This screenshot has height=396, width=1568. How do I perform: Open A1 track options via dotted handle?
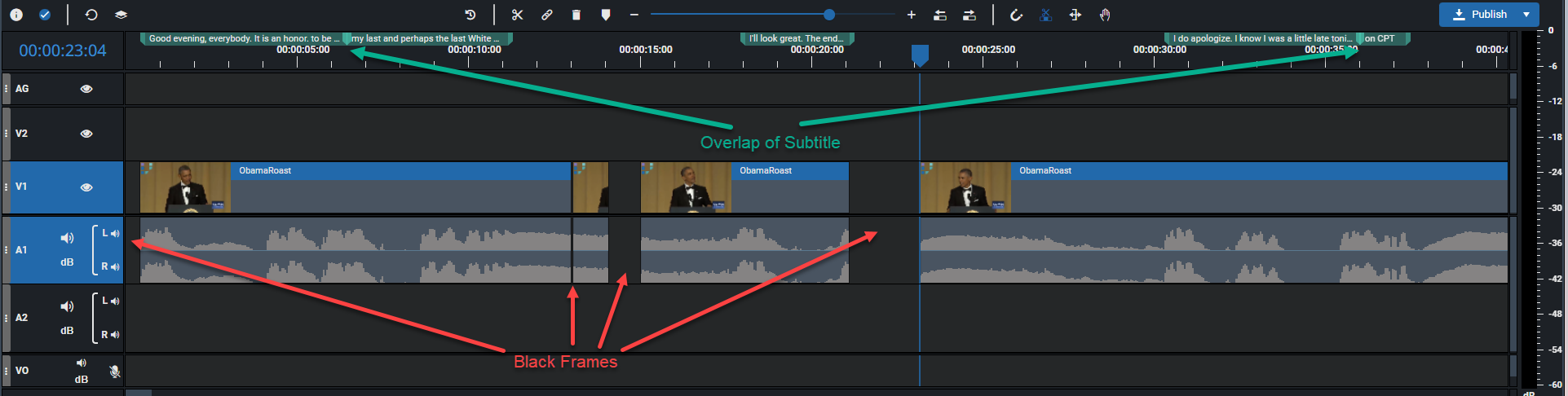pyautogui.click(x=7, y=250)
